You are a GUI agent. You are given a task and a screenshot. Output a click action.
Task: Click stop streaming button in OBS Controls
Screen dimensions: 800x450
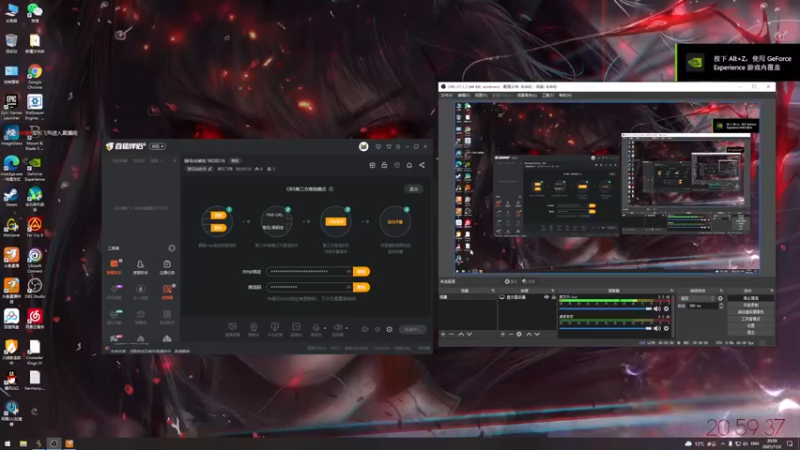(750, 298)
